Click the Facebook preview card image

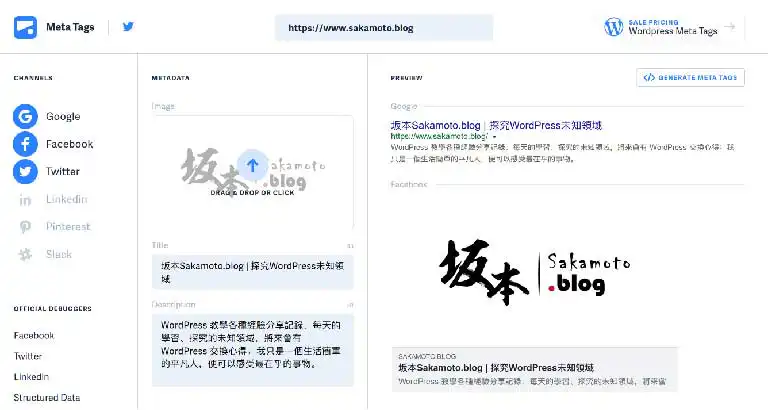click(534, 271)
